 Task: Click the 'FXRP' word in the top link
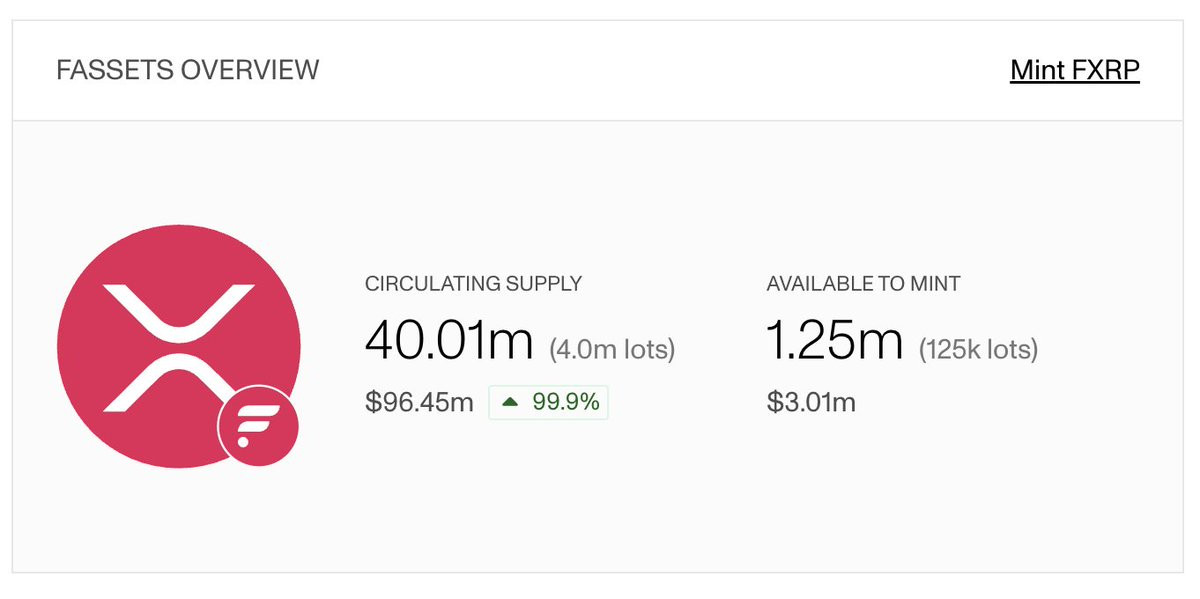[x=1107, y=71]
